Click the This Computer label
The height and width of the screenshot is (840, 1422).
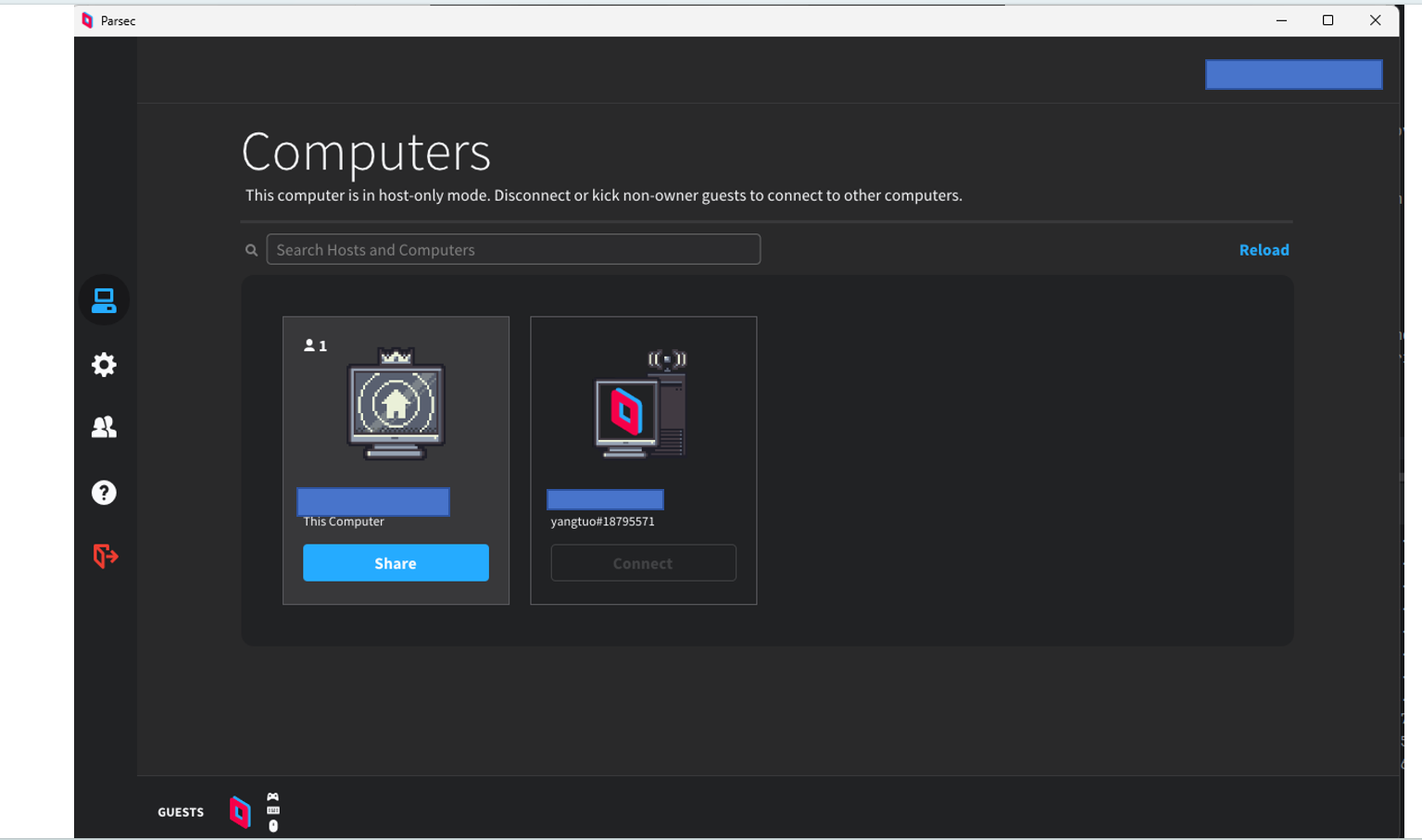point(344,521)
